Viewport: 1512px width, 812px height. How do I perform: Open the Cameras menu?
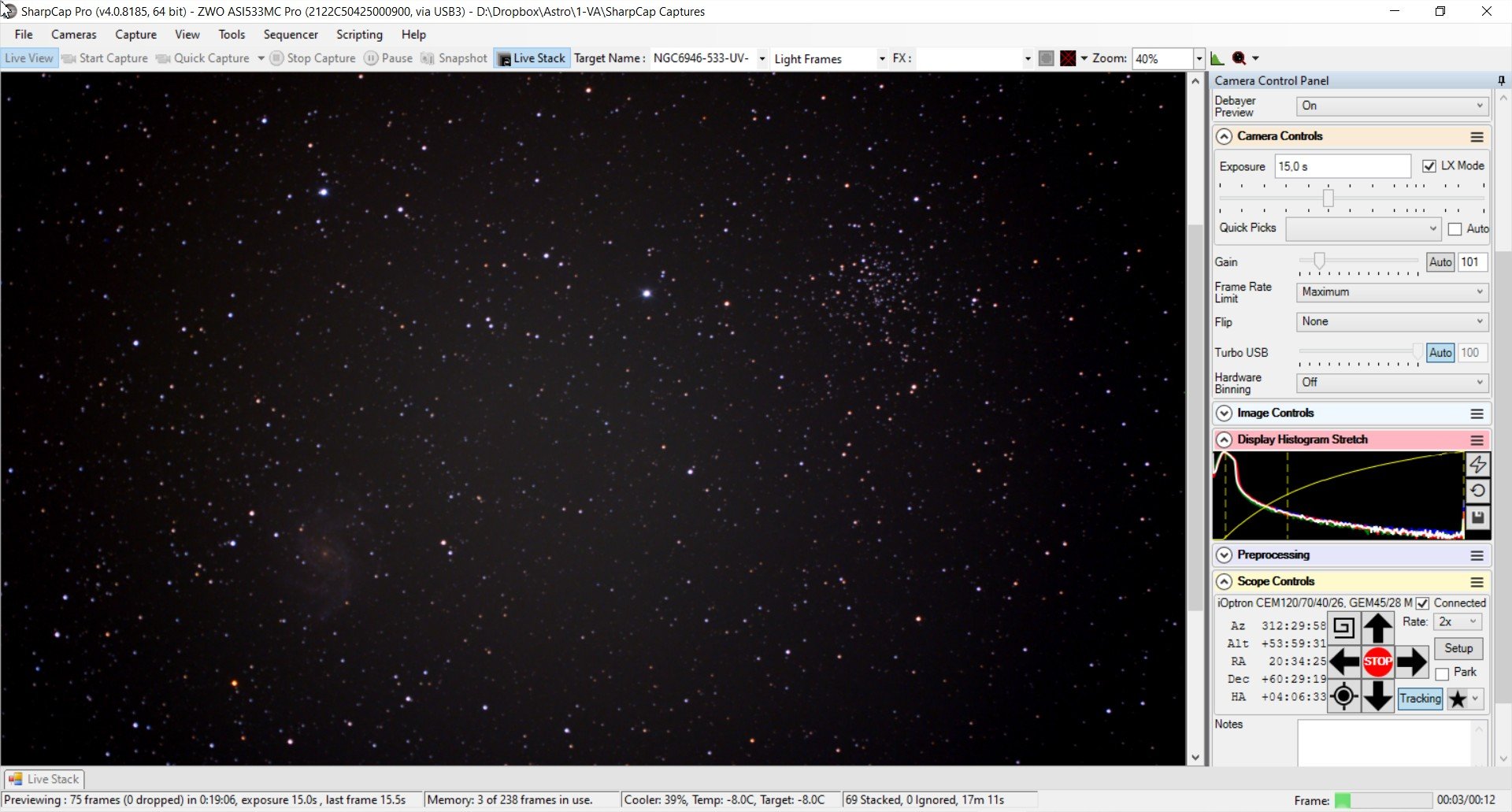coord(74,35)
